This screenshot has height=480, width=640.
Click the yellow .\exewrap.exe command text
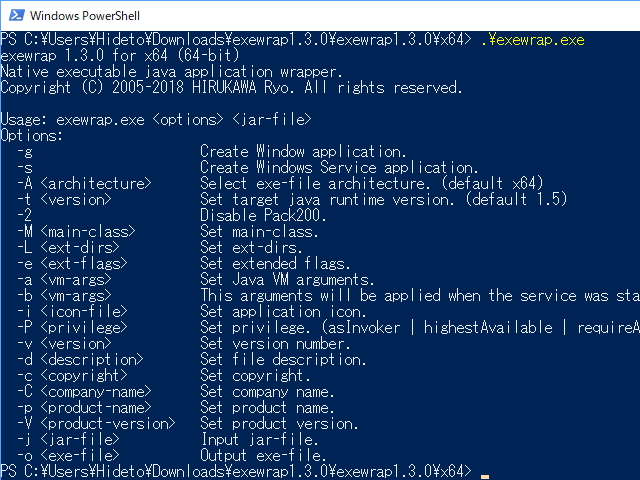click(531, 40)
